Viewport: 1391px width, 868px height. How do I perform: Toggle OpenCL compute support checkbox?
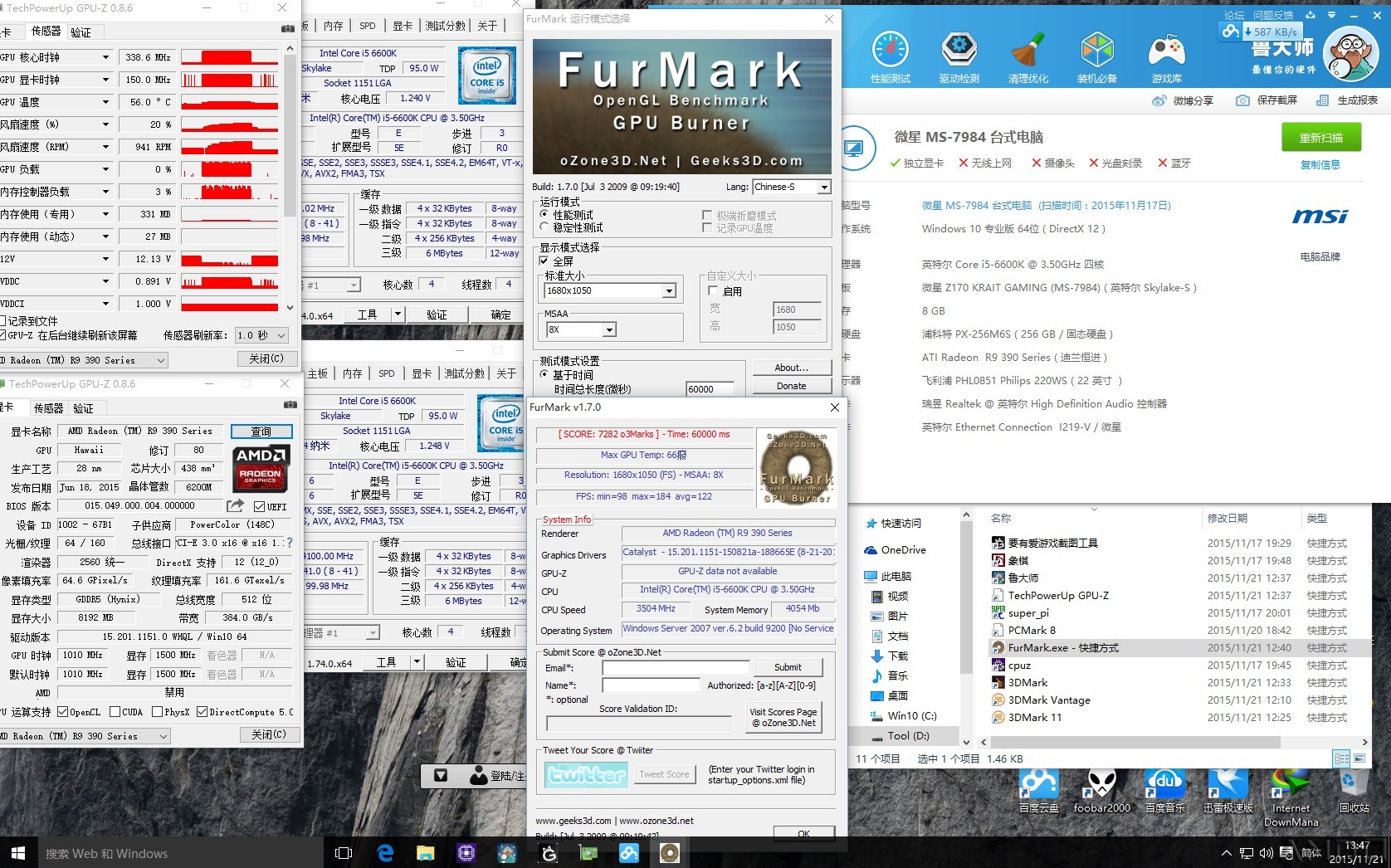[x=62, y=712]
